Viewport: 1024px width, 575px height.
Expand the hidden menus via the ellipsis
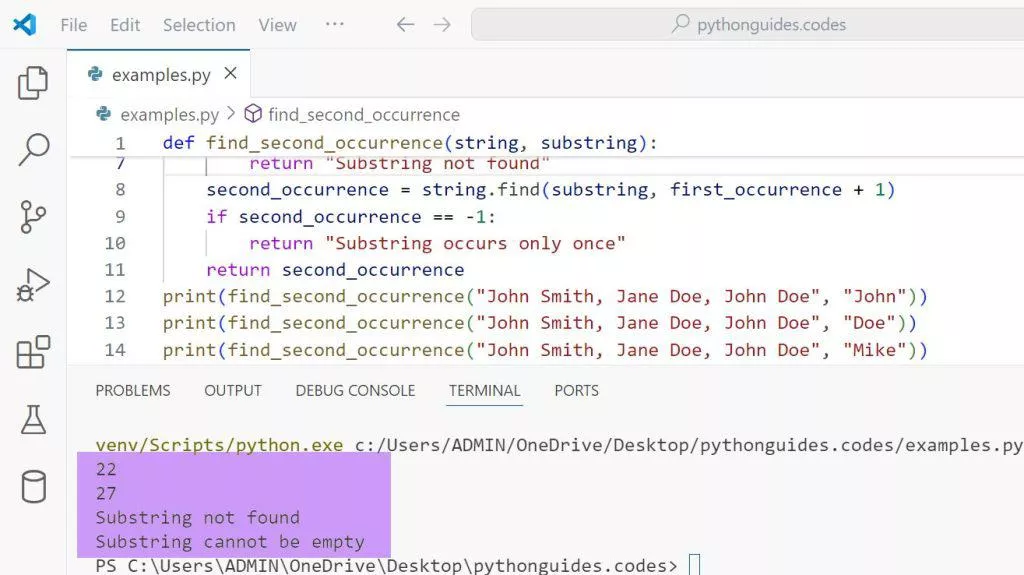click(335, 25)
